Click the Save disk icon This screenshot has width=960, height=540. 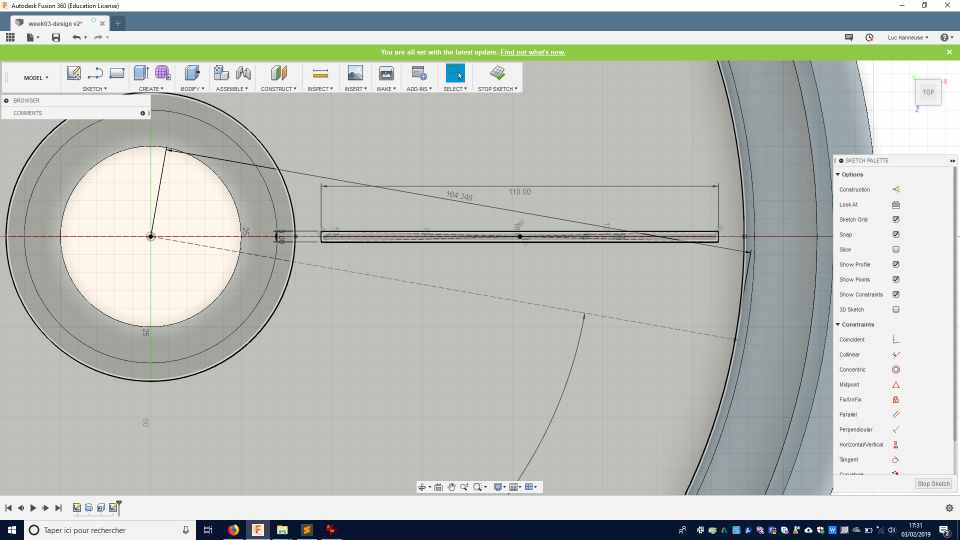[56, 37]
